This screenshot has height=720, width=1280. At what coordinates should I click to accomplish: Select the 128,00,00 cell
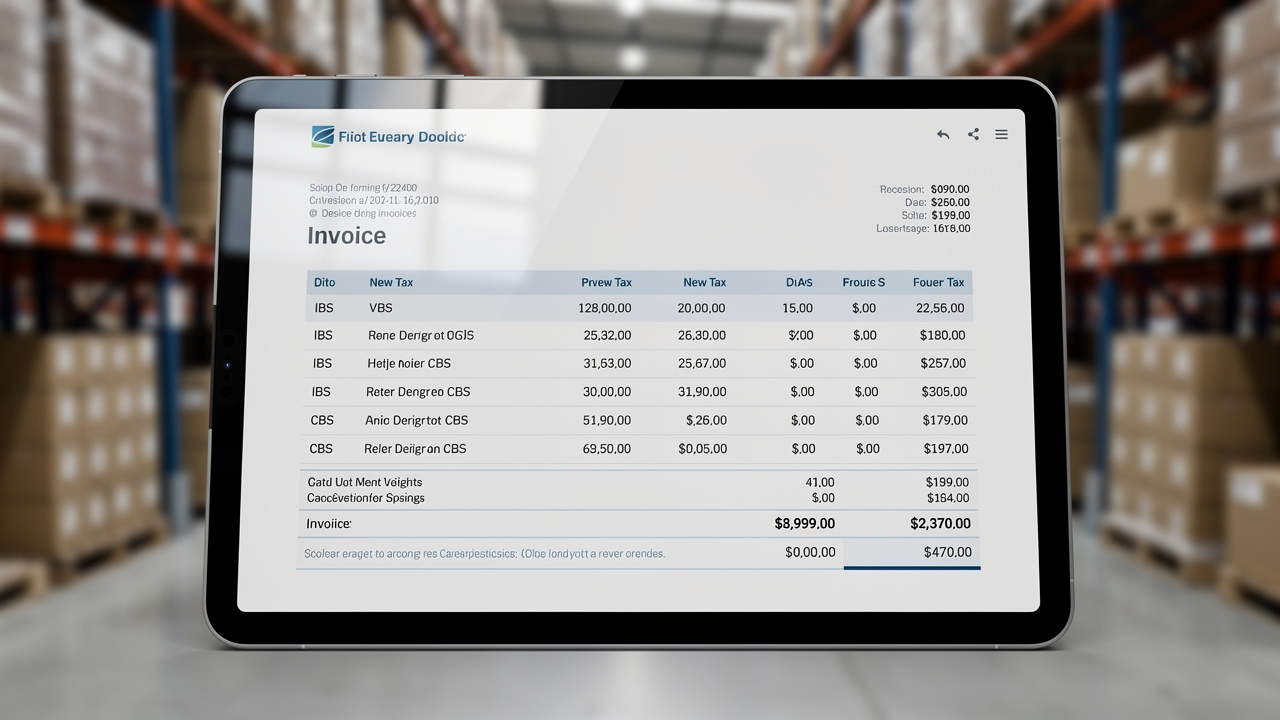click(x=605, y=309)
